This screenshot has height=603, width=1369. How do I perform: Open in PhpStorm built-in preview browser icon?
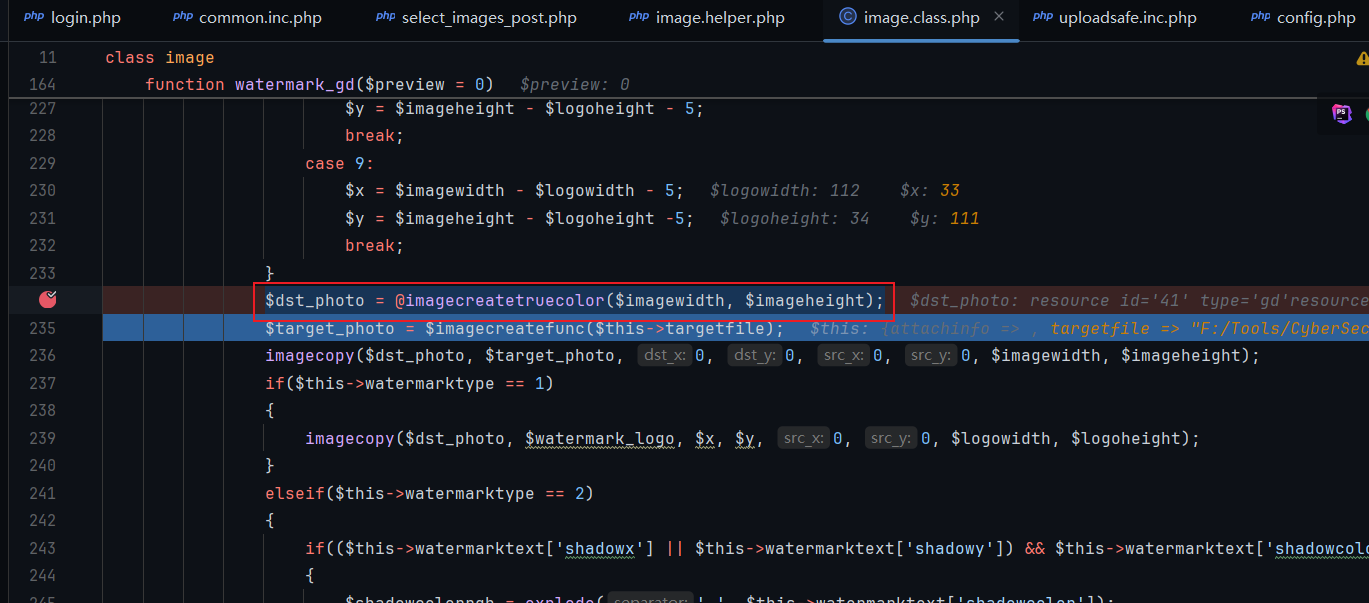1341,114
